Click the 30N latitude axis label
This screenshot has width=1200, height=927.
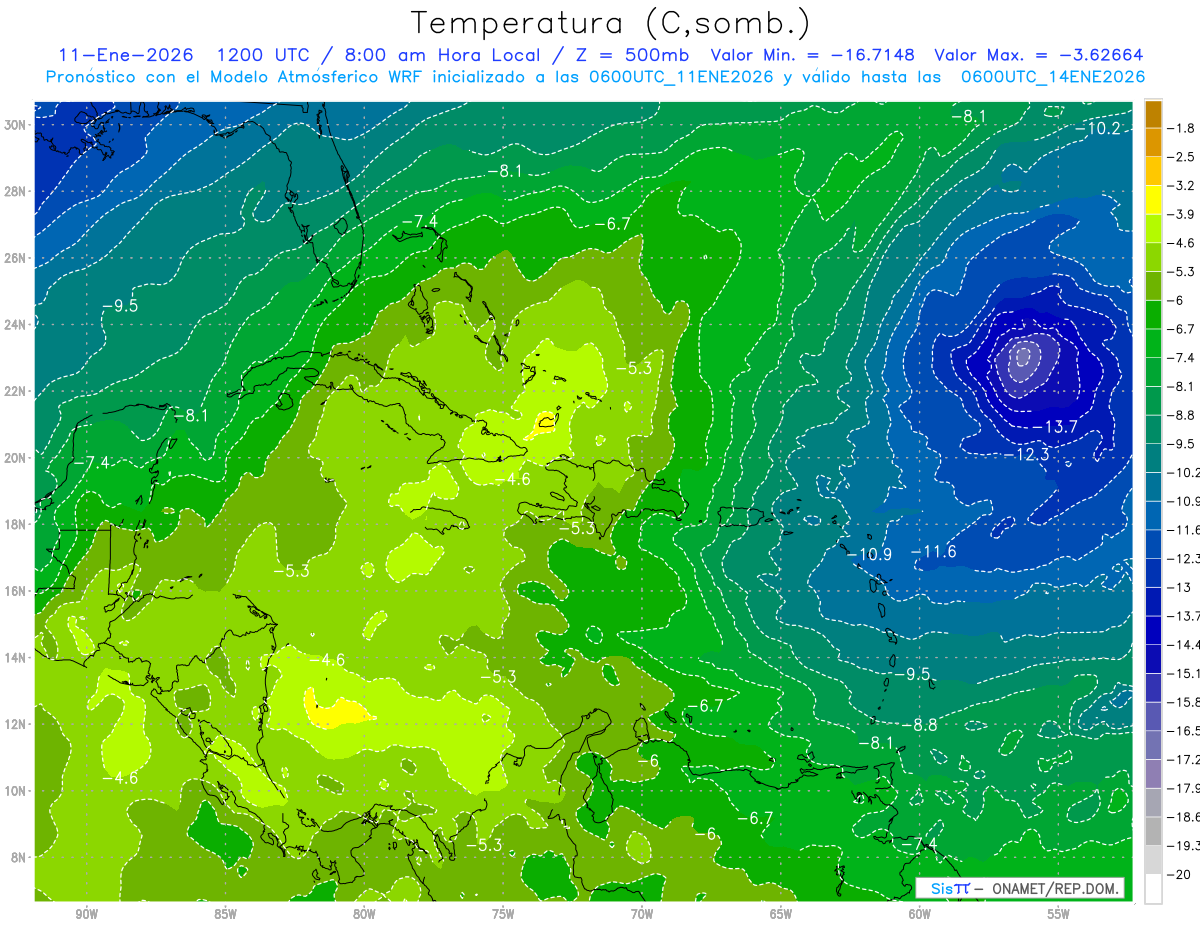click(17, 125)
